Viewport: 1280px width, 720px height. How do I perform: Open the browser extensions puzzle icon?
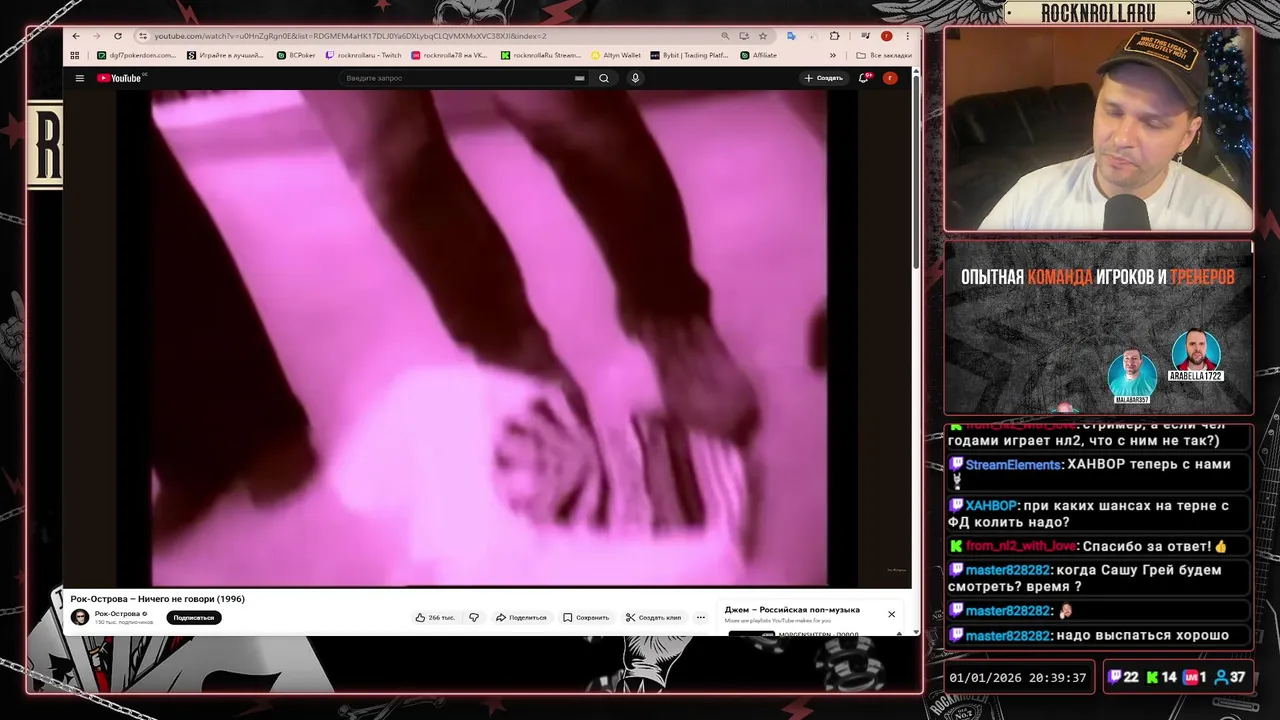pos(834,36)
